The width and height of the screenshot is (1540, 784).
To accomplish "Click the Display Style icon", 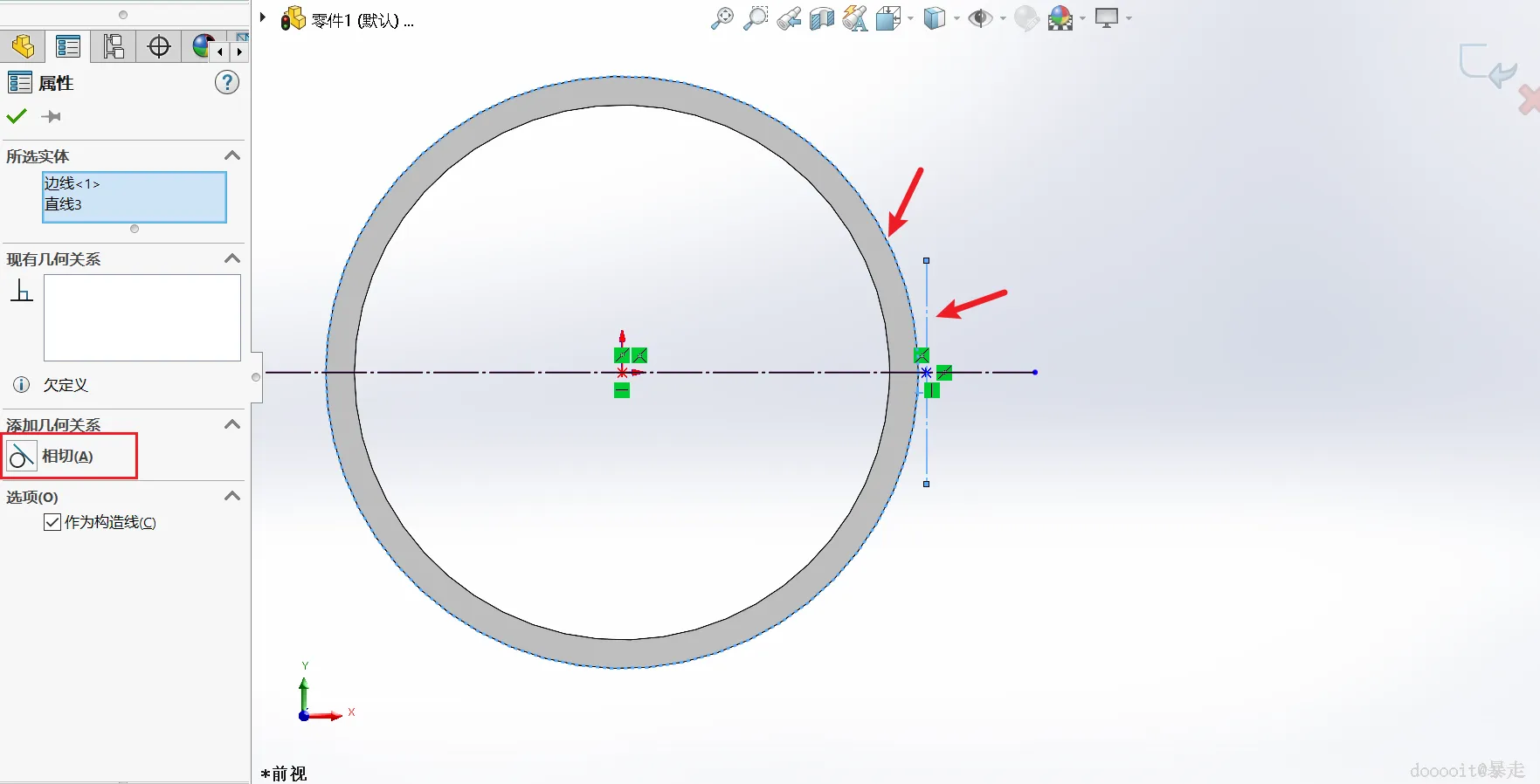I will click(935, 18).
